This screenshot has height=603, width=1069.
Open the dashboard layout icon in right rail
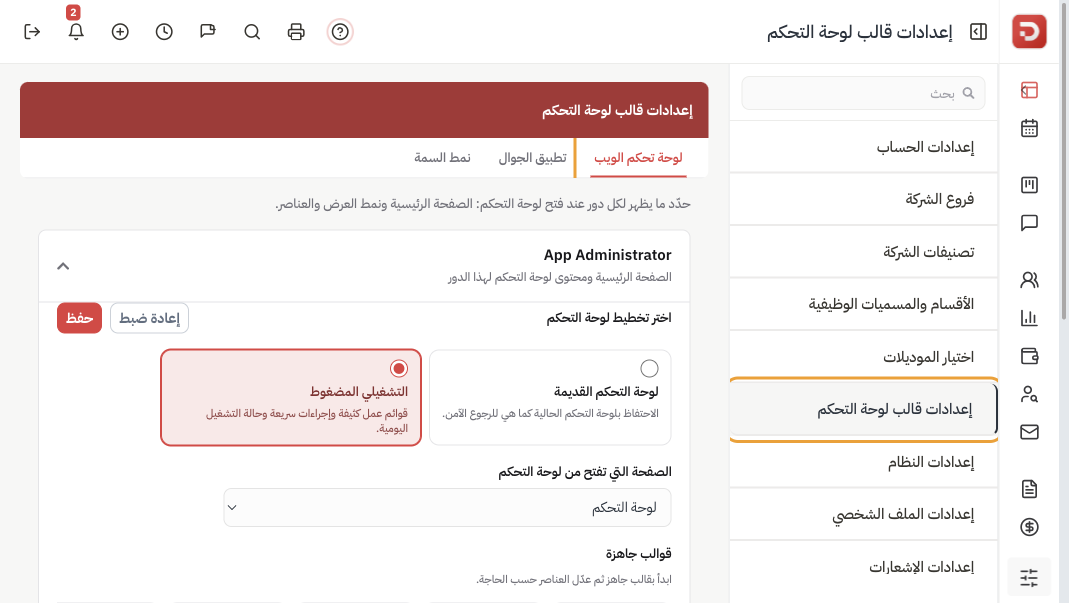click(1029, 90)
